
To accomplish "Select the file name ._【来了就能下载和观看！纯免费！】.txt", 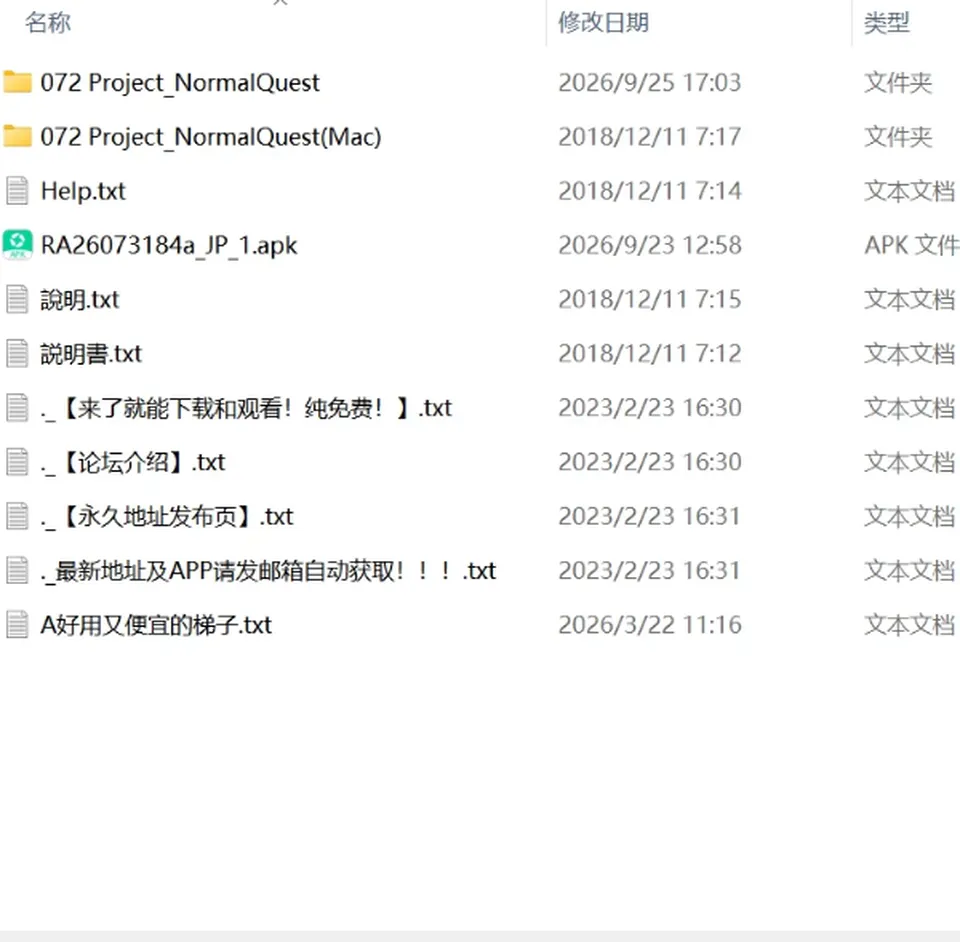I will tap(246, 408).
